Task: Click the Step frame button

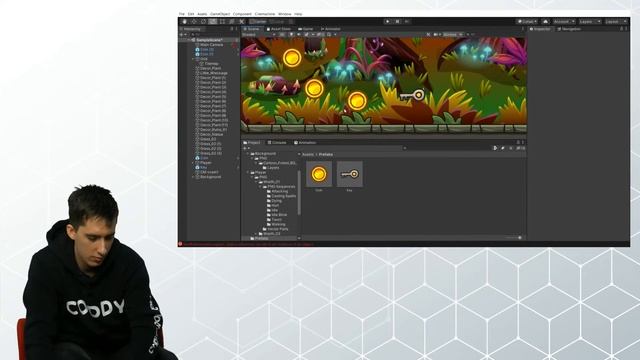Action: (407, 22)
